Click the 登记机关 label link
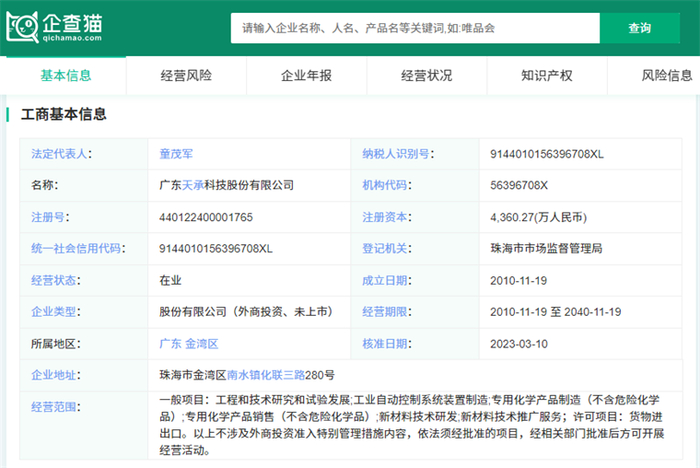This screenshot has width=700, height=468. (x=384, y=248)
